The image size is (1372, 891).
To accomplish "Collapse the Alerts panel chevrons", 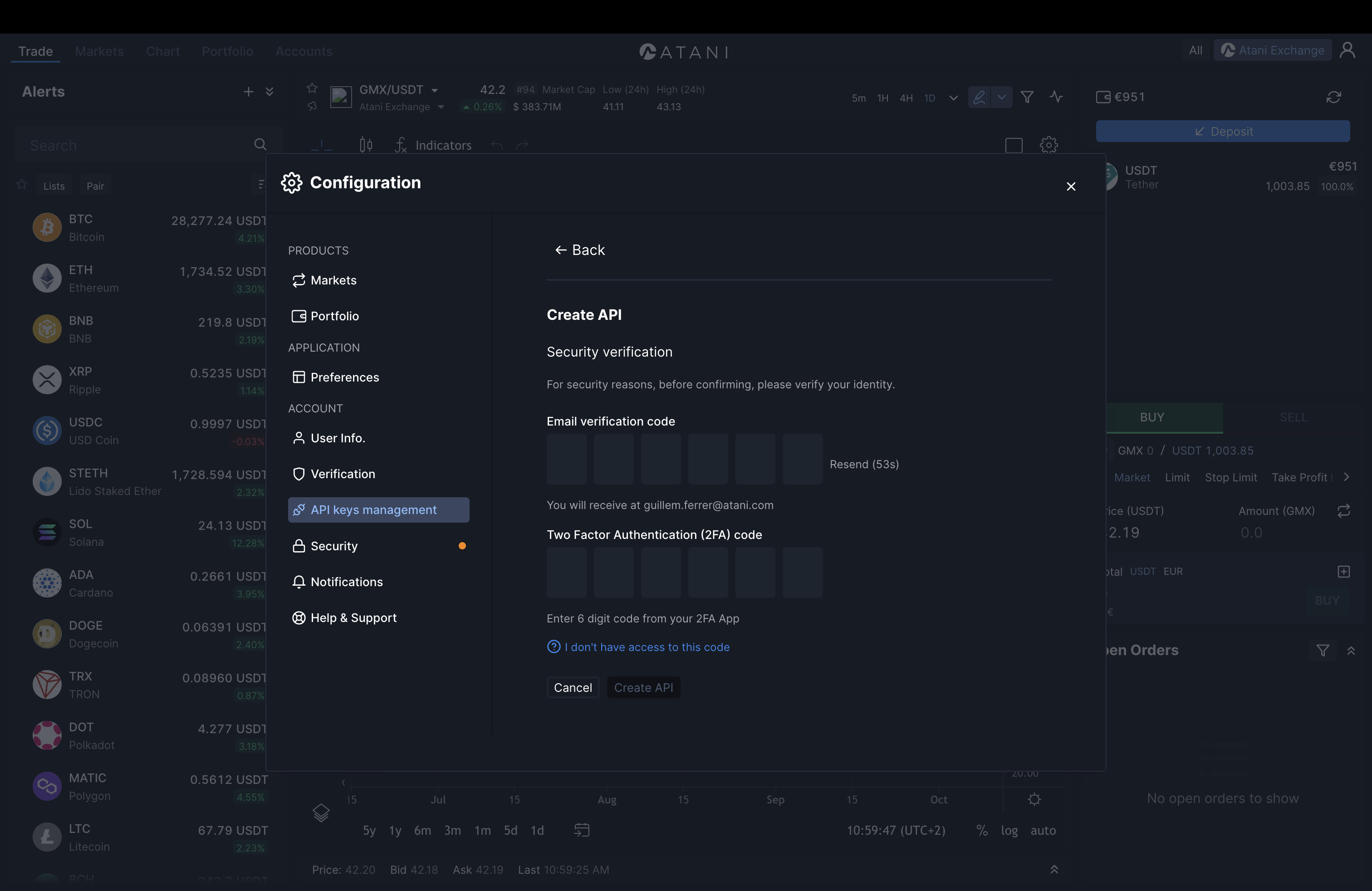I will pos(269,92).
